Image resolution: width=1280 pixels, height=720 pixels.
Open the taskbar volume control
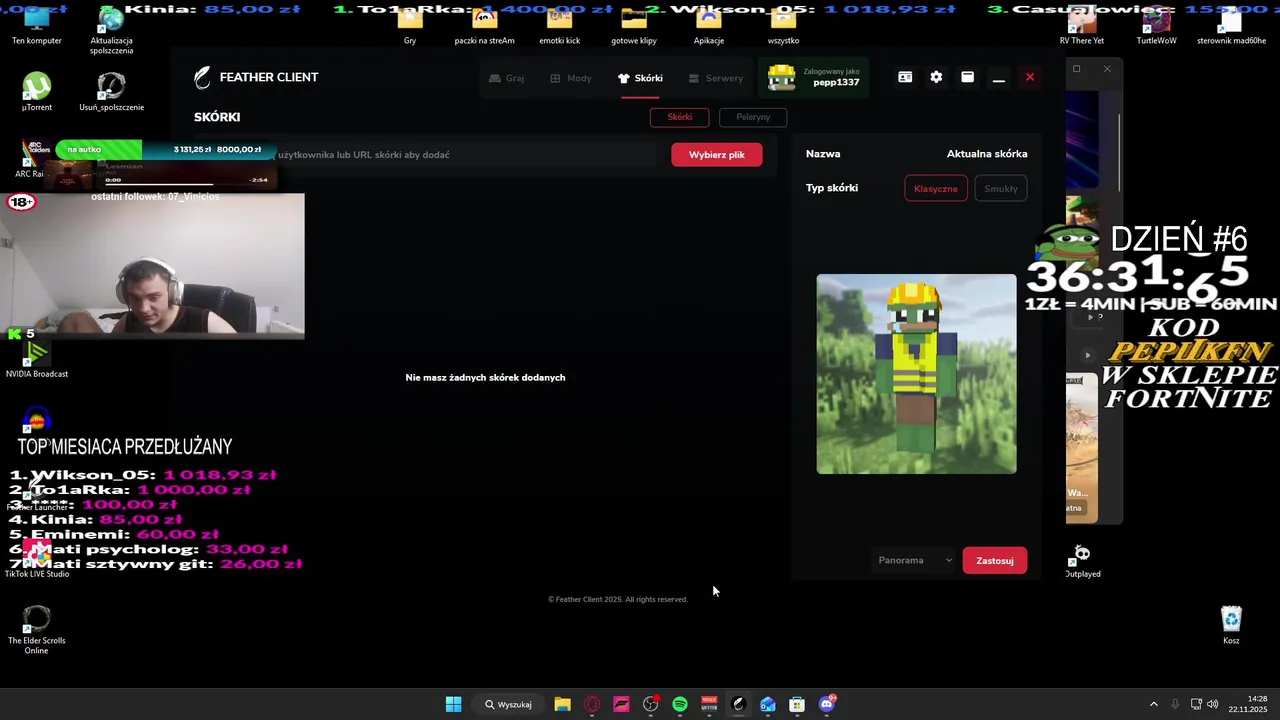pos(1213,704)
